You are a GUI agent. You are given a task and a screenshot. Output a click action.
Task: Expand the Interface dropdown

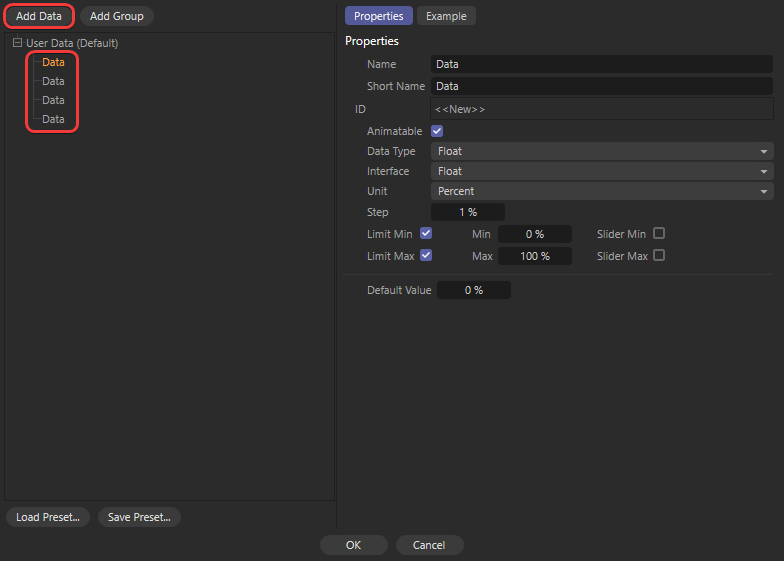click(601, 171)
